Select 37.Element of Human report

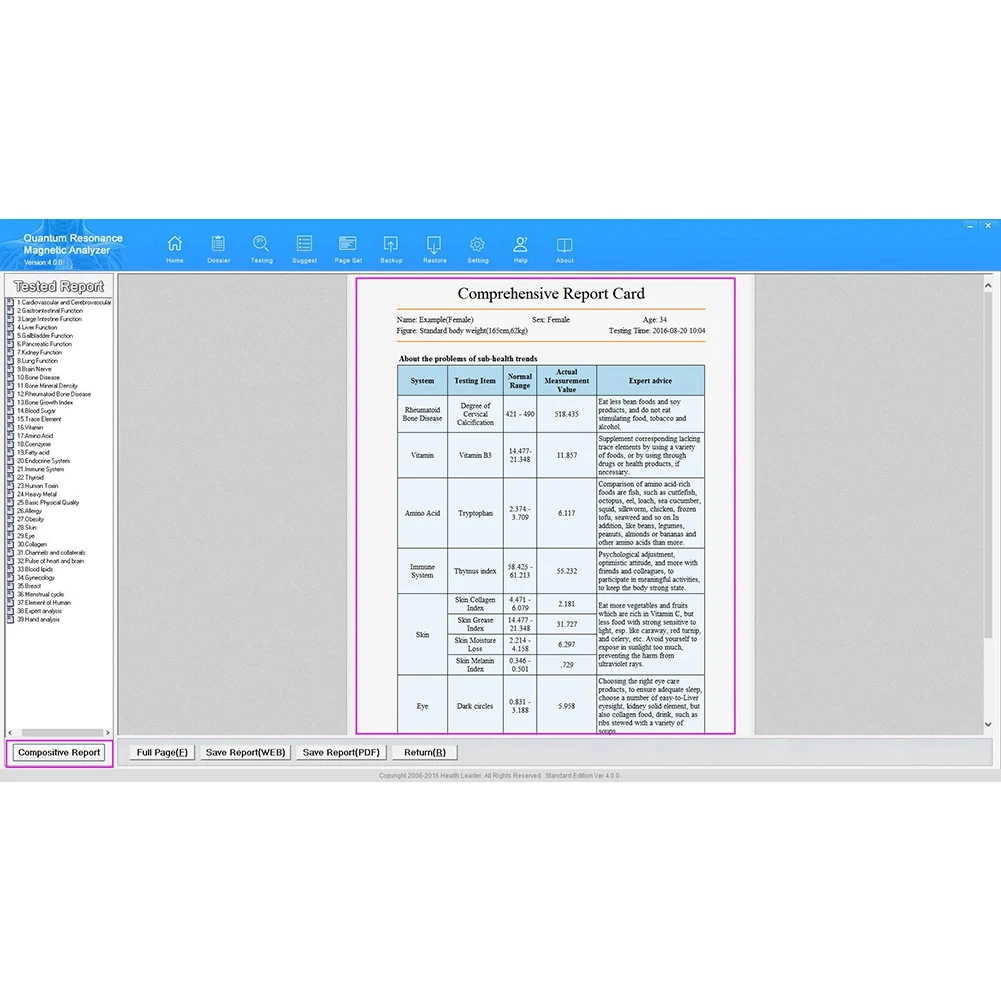[x=44, y=602]
